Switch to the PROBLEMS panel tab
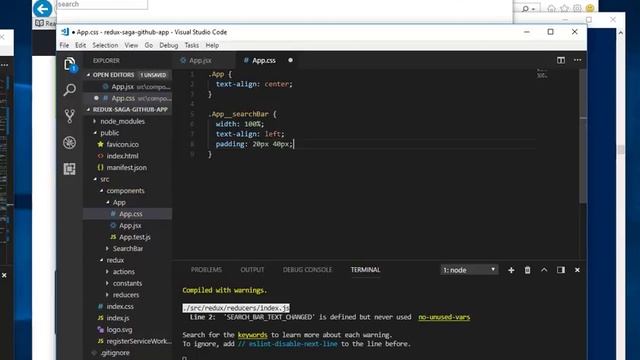The width and height of the screenshot is (640, 360). [206, 270]
